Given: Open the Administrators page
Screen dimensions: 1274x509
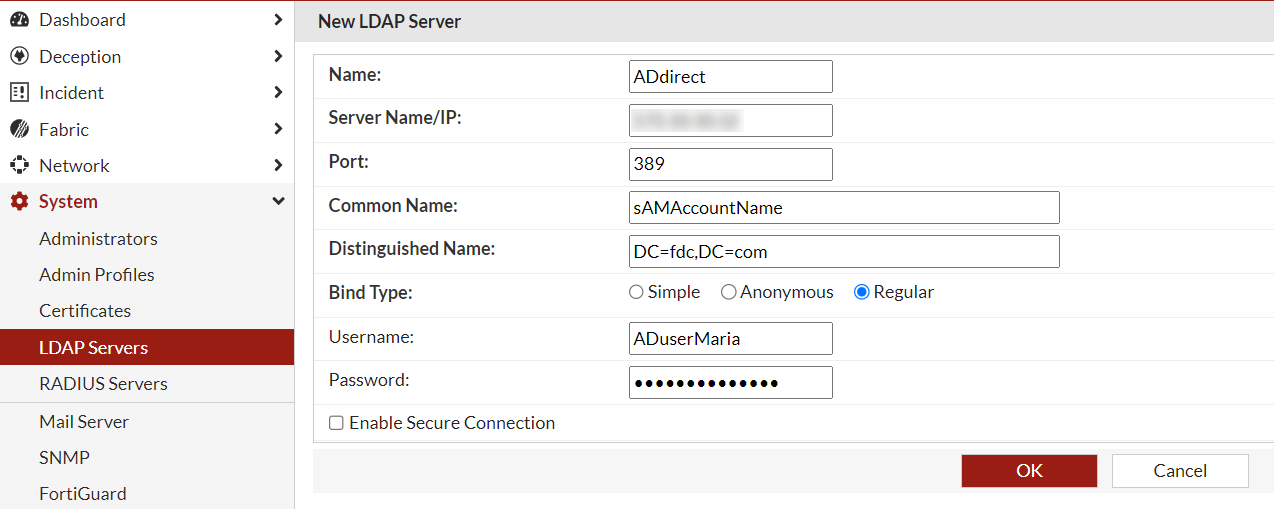Looking at the screenshot, I should pyautogui.click(x=98, y=239).
